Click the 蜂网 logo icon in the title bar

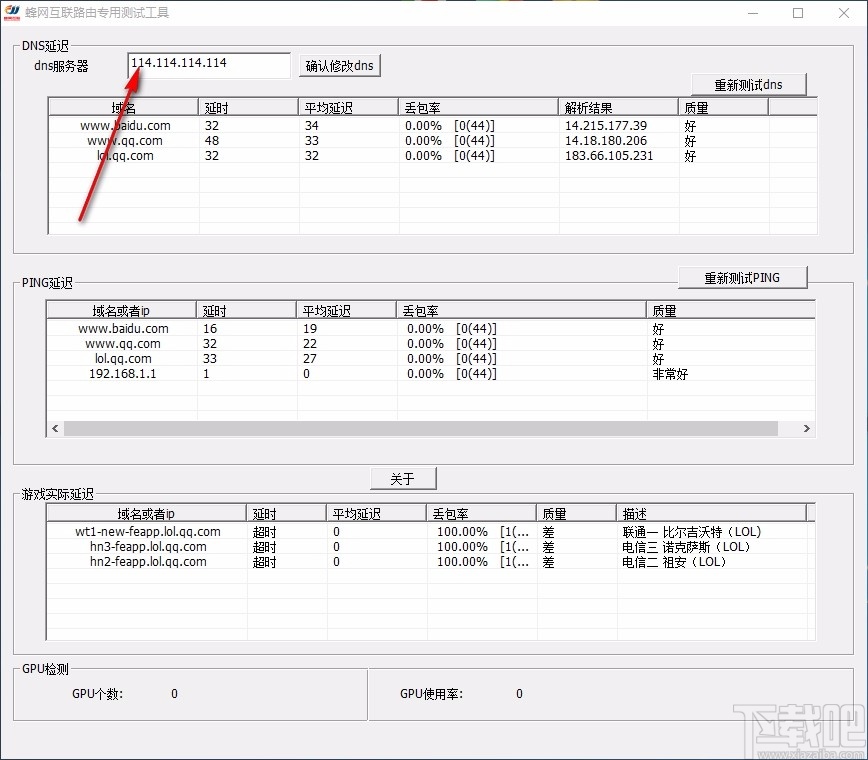pyautogui.click(x=14, y=12)
